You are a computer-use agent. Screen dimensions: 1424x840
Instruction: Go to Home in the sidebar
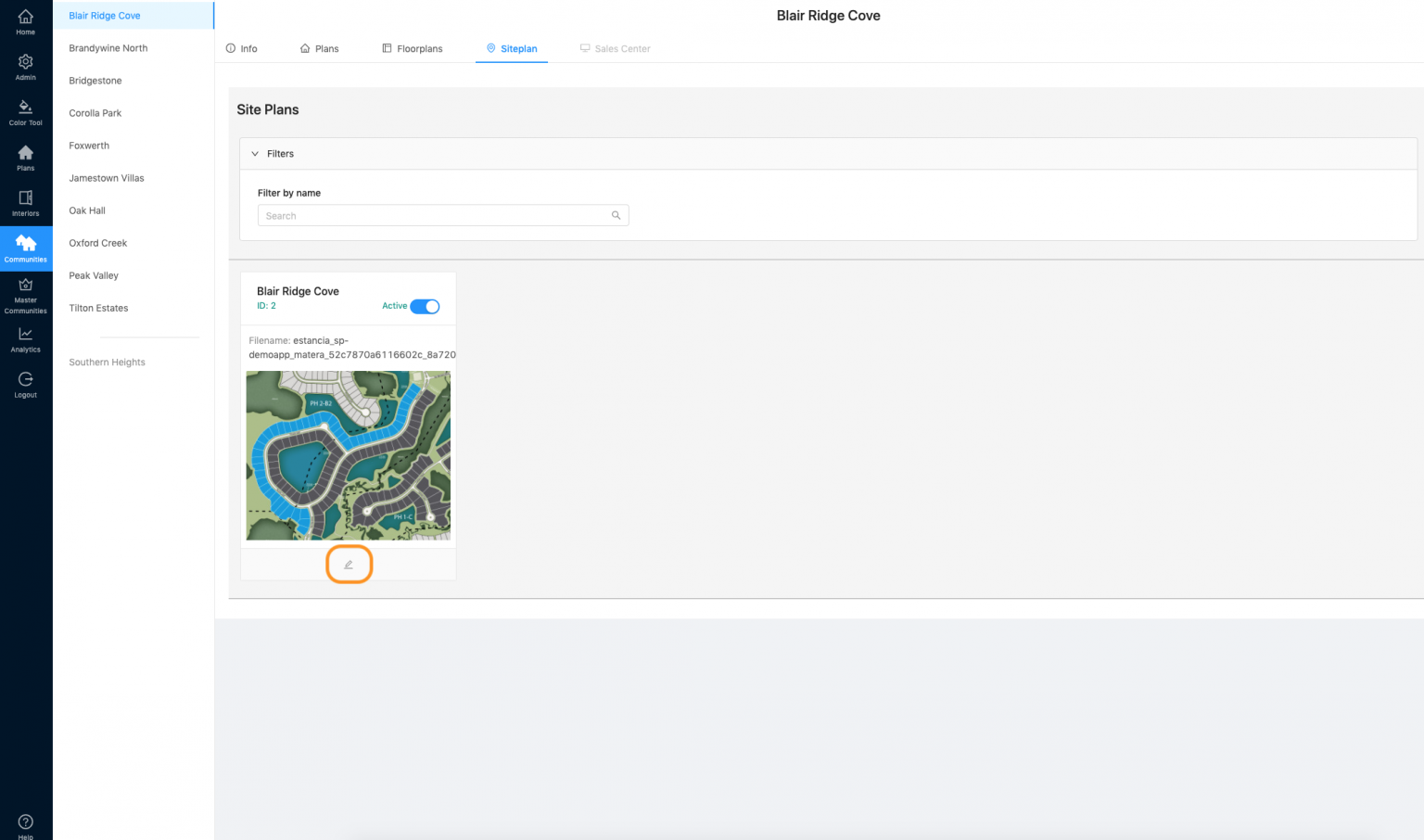26,22
